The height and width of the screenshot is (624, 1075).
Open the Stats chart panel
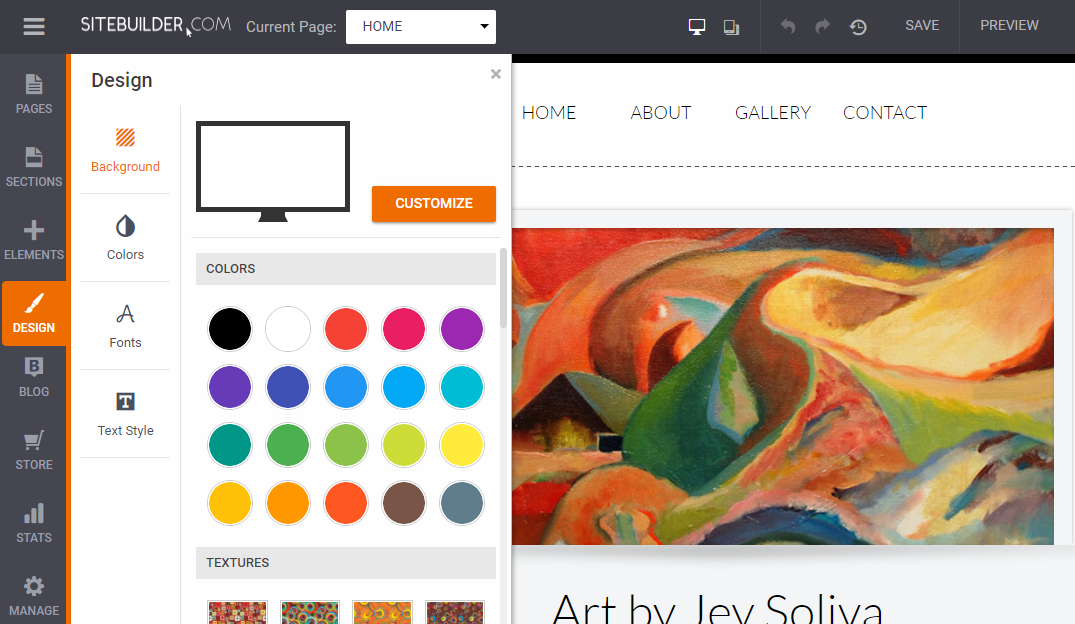click(34, 523)
